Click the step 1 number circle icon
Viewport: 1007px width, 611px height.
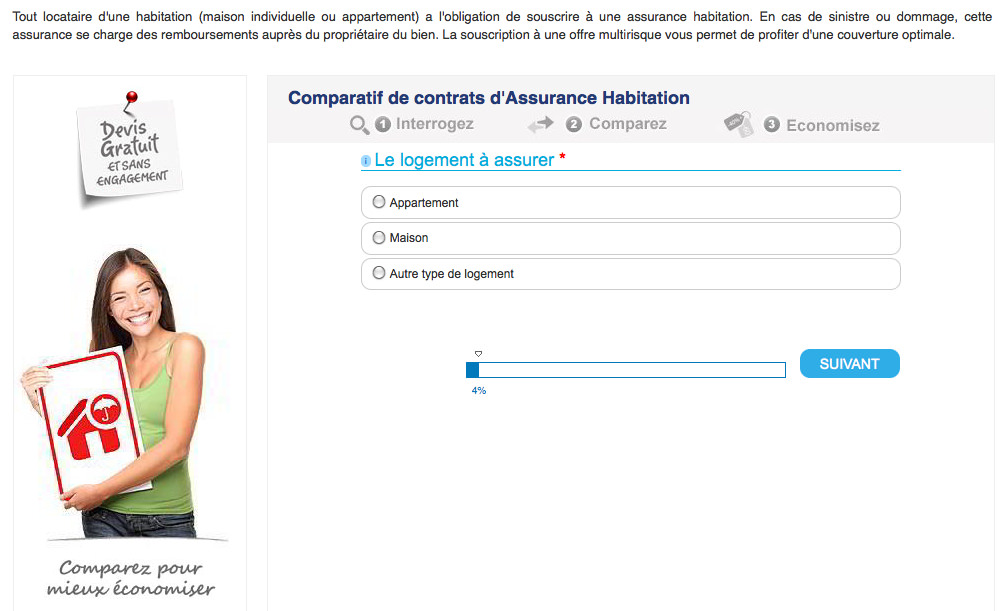click(x=383, y=124)
